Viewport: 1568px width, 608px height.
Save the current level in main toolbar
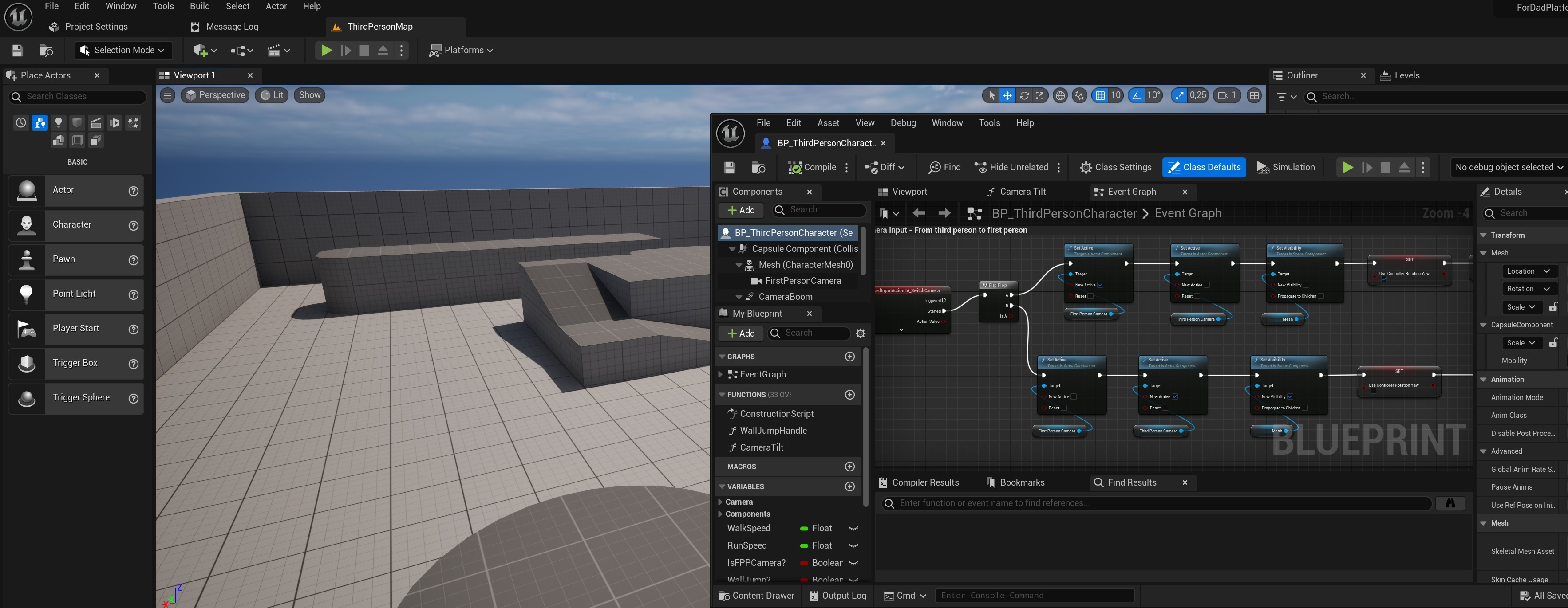(x=17, y=51)
